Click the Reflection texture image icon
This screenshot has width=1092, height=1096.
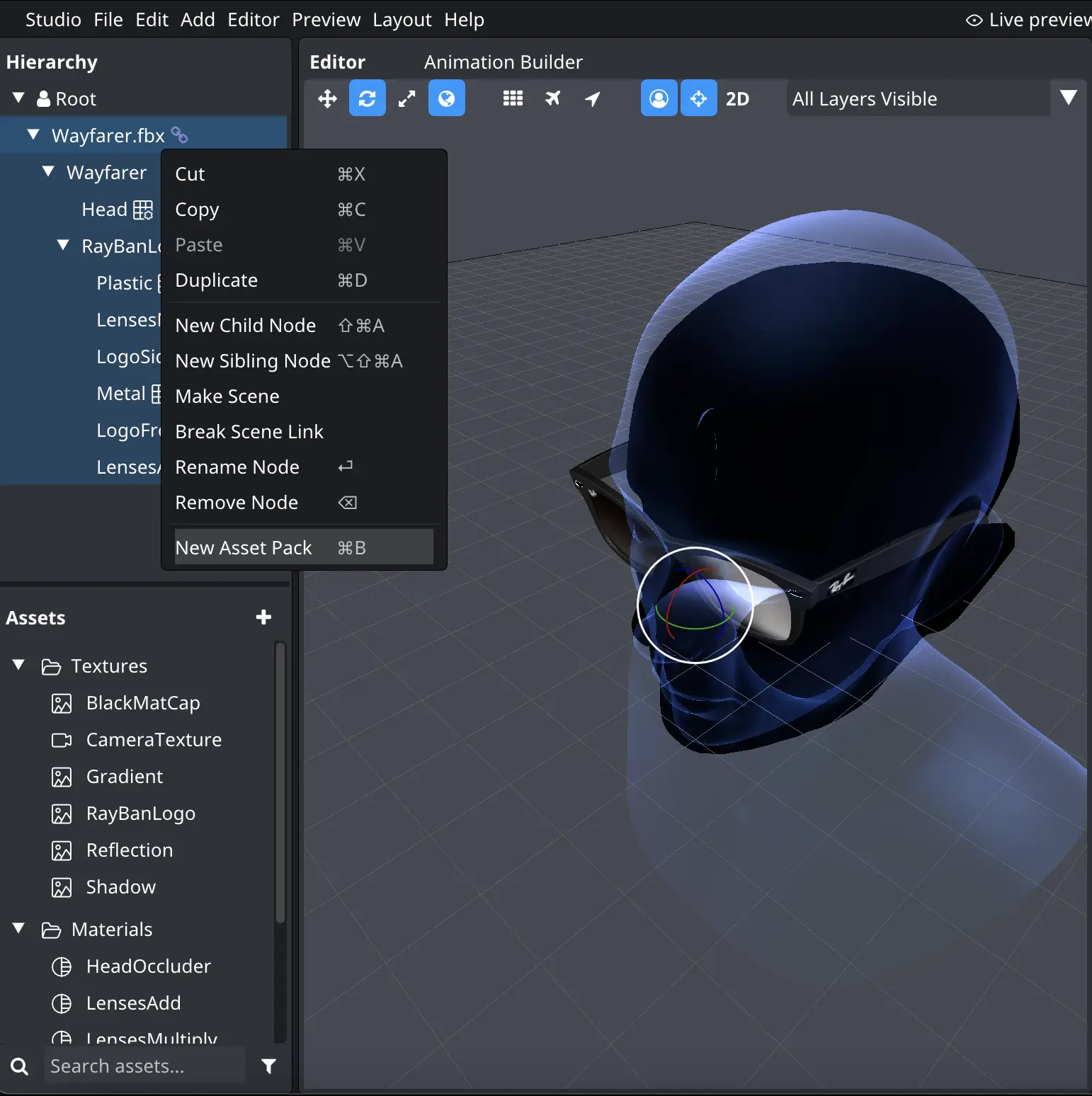(62, 850)
